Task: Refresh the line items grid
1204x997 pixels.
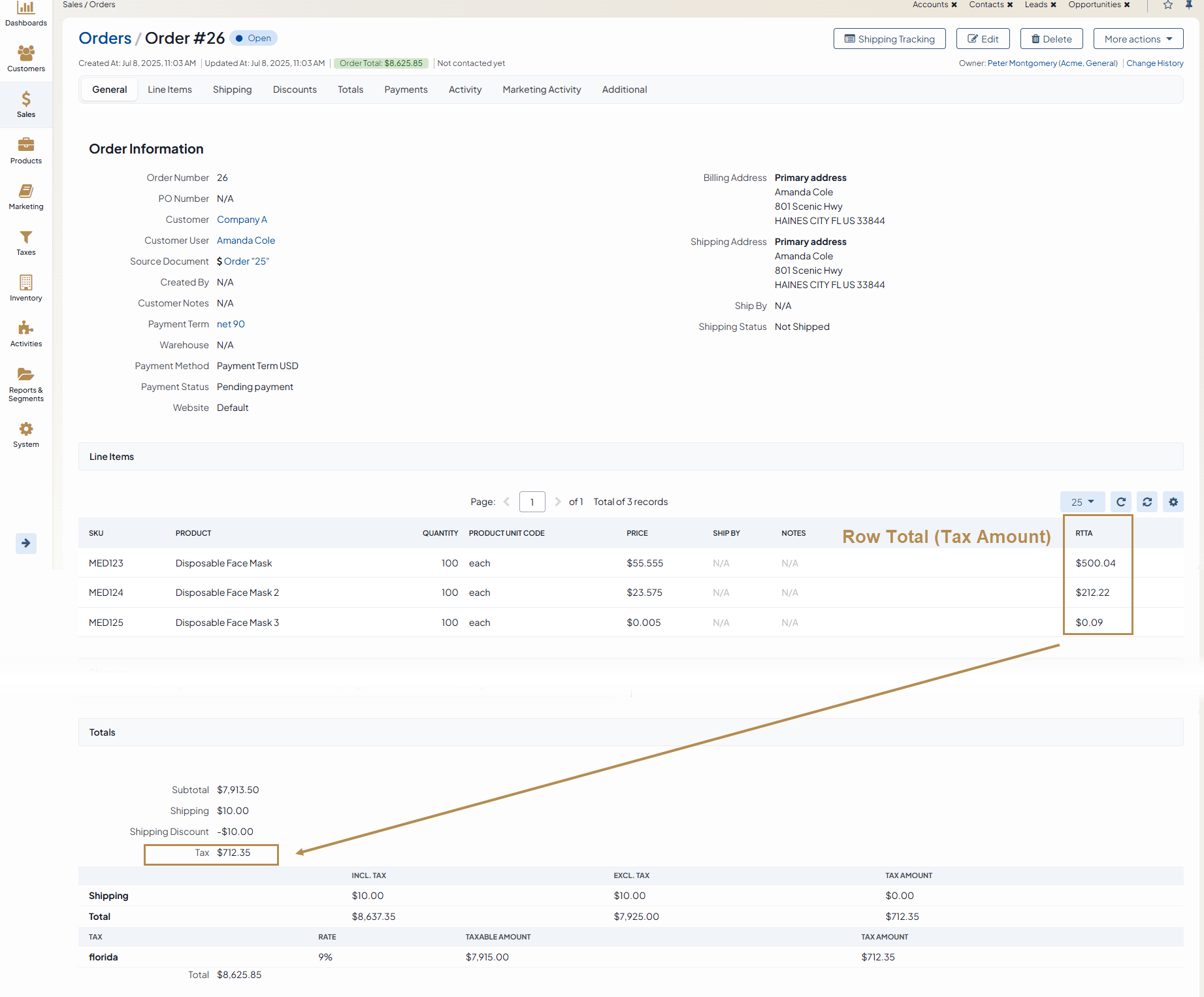Action: (1121, 502)
